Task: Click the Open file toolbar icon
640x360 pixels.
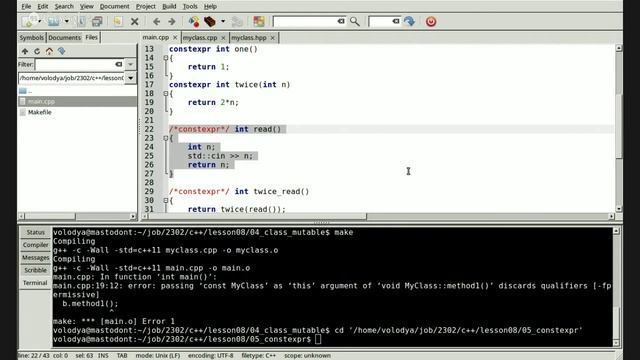Action: (x=53, y=21)
